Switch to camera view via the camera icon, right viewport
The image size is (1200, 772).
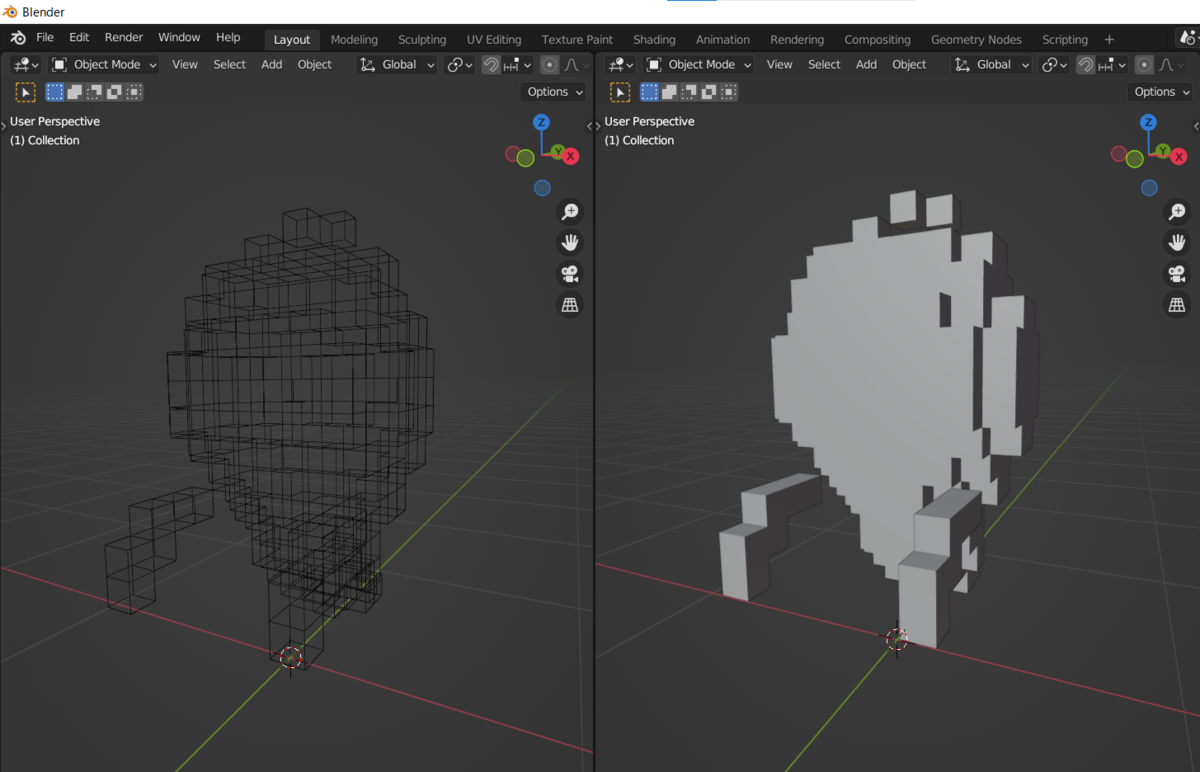tap(1177, 273)
